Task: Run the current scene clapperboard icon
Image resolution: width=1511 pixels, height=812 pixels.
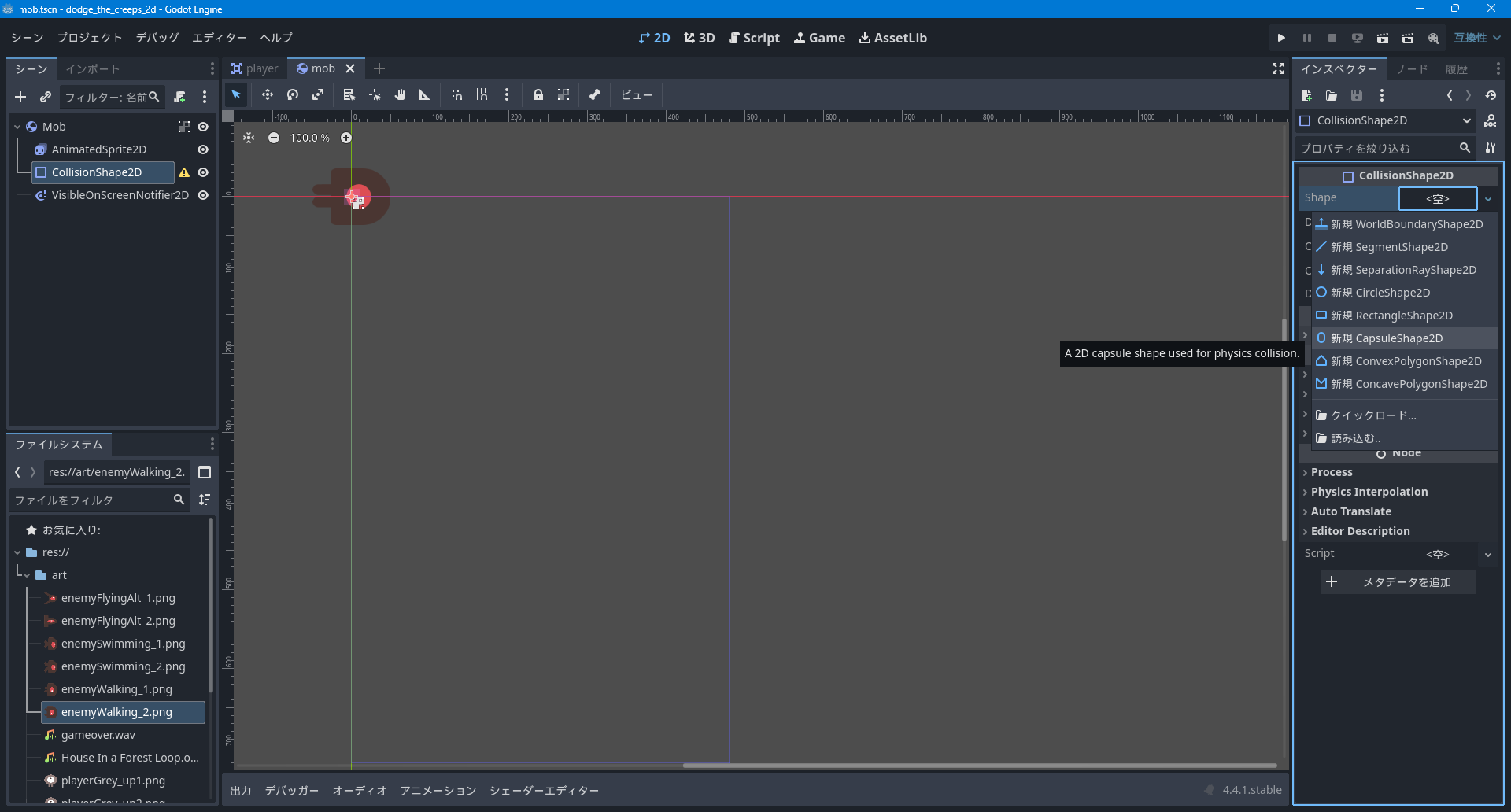Action: (1383, 38)
